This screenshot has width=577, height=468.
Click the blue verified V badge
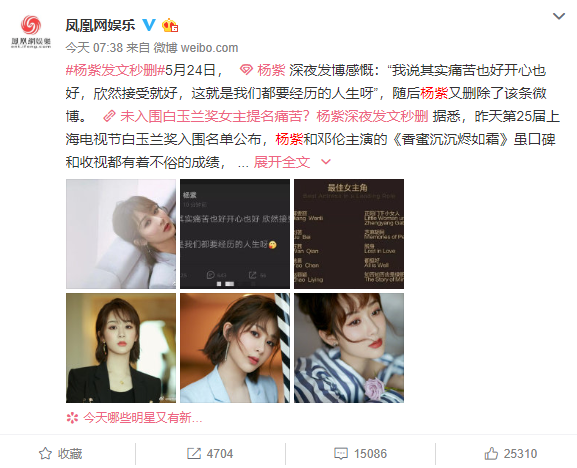pos(149,25)
